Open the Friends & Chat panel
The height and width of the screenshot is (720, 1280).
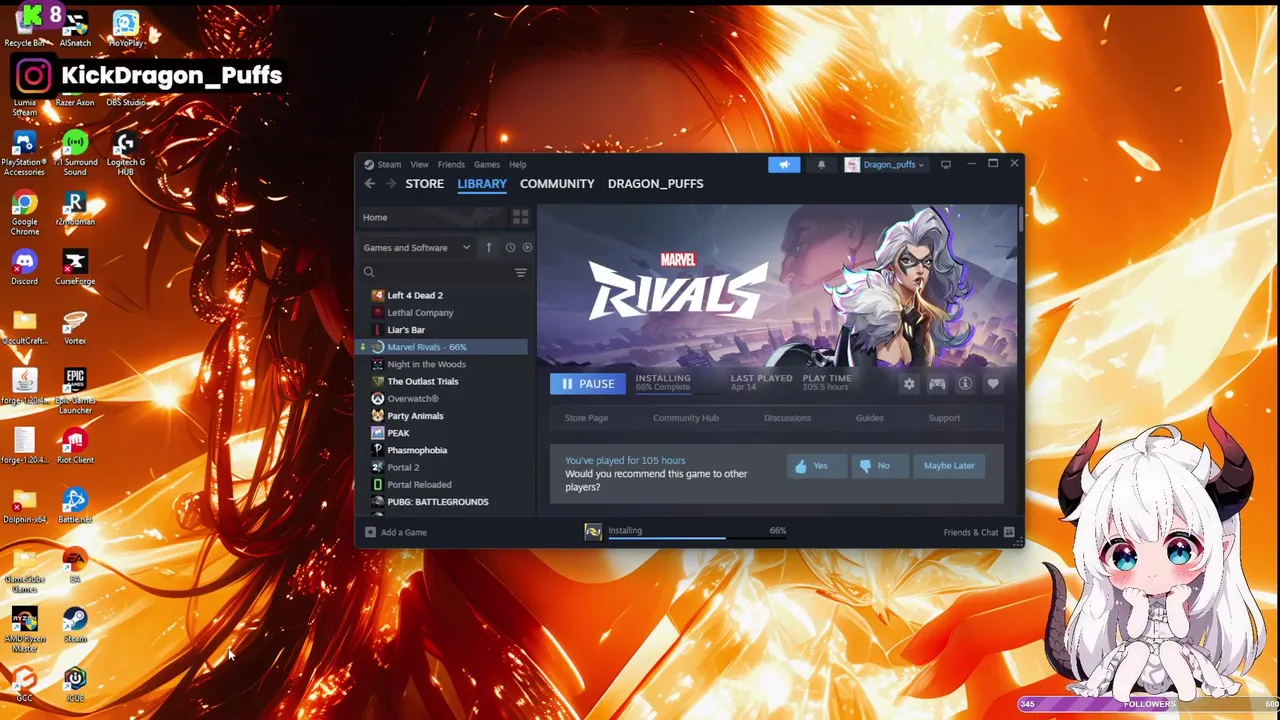pos(979,532)
